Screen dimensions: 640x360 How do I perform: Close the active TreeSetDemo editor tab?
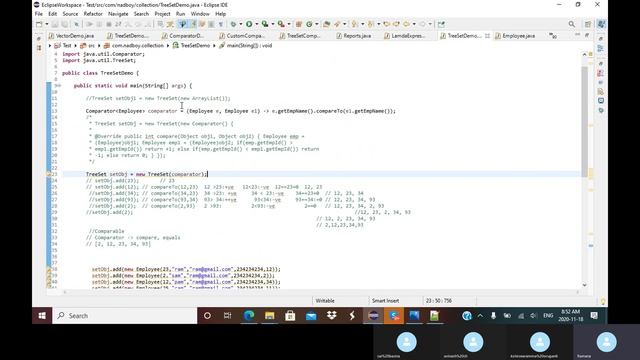487,36
